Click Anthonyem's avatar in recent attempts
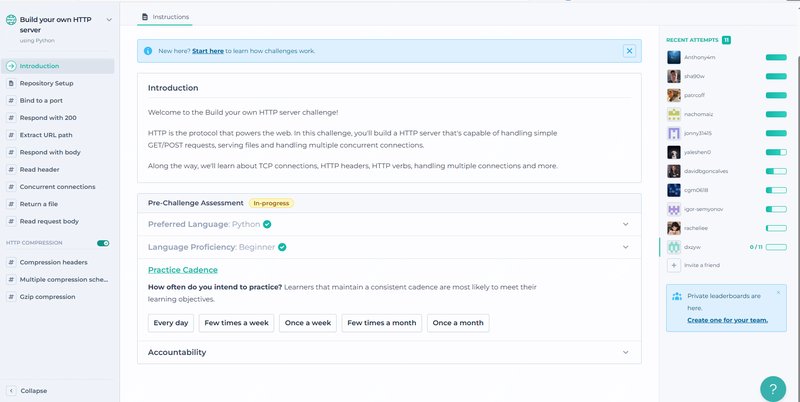This screenshot has width=800, height=402. pos(675,57)
